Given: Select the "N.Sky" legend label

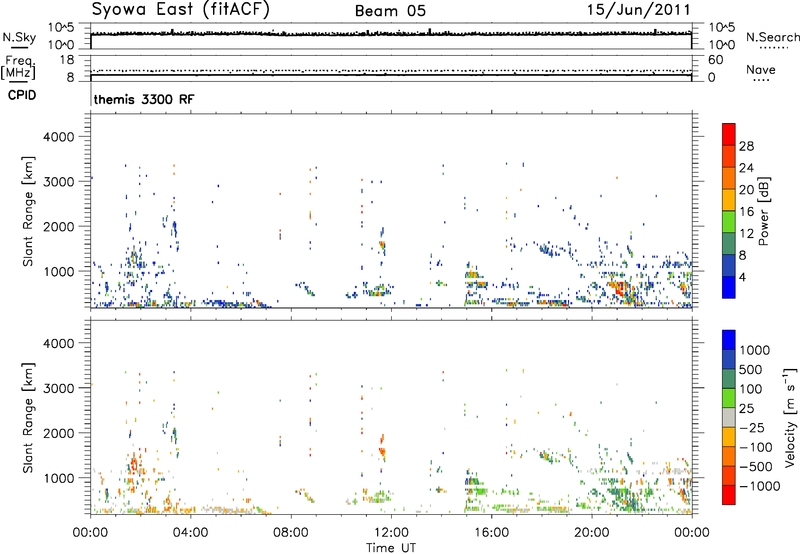Looking at the screenshot, I should tap(19, 37).
